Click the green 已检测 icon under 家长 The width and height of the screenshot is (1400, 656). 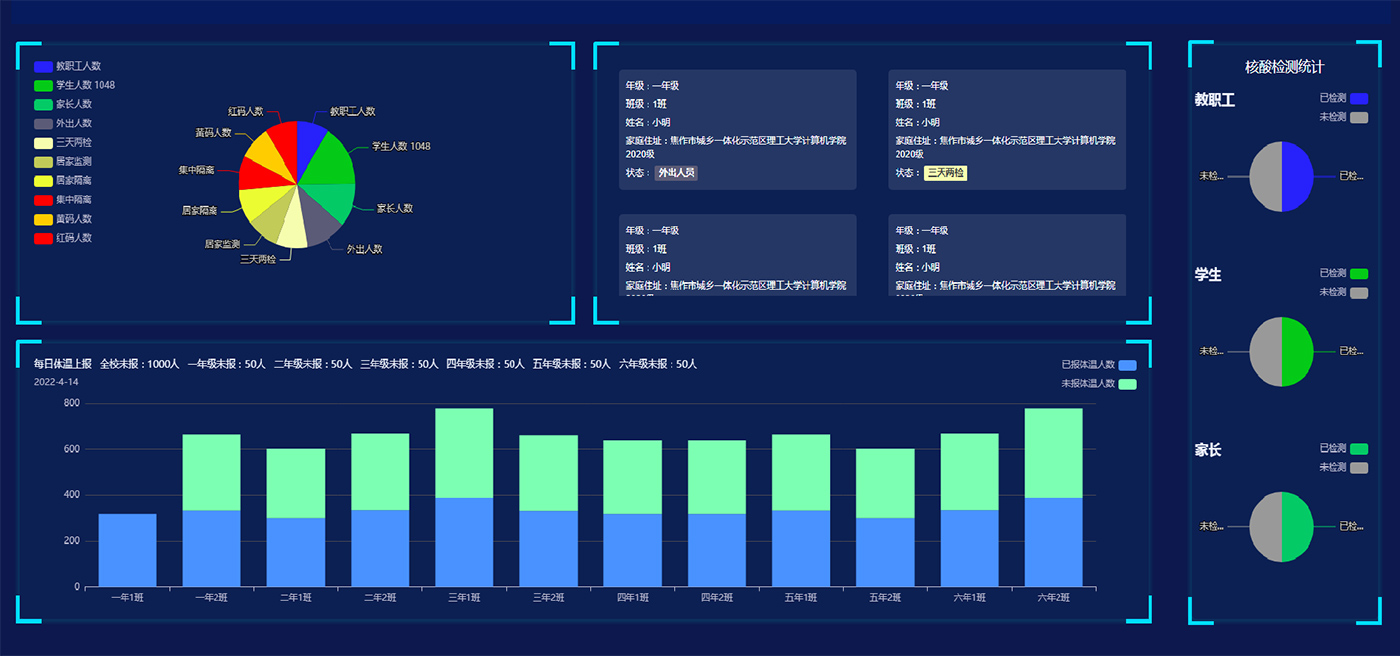tap(1358, 449)
